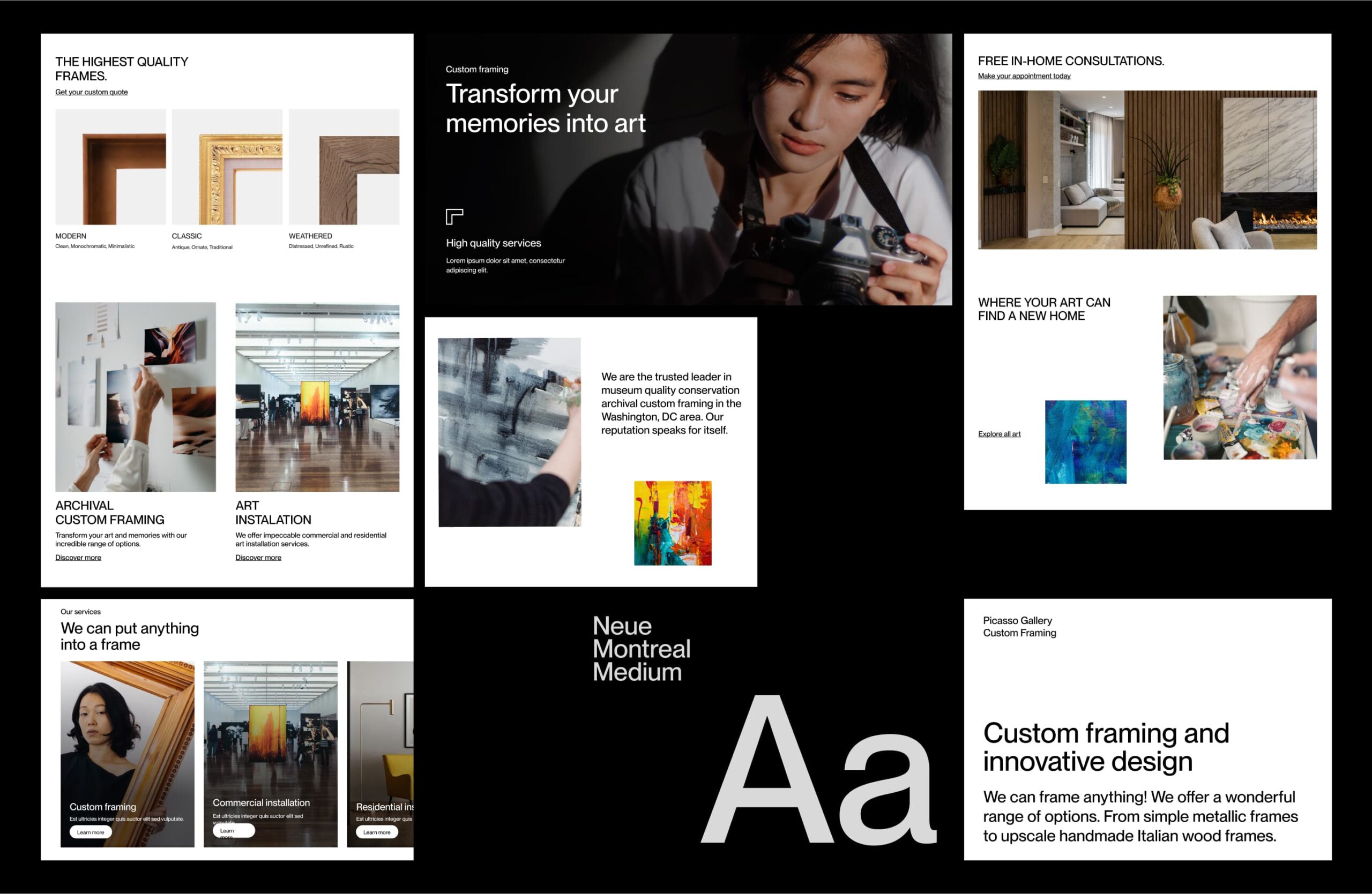Open the living room interior photo
Viewport: 1372px width, 894px height.
[x=1147, y=170]
